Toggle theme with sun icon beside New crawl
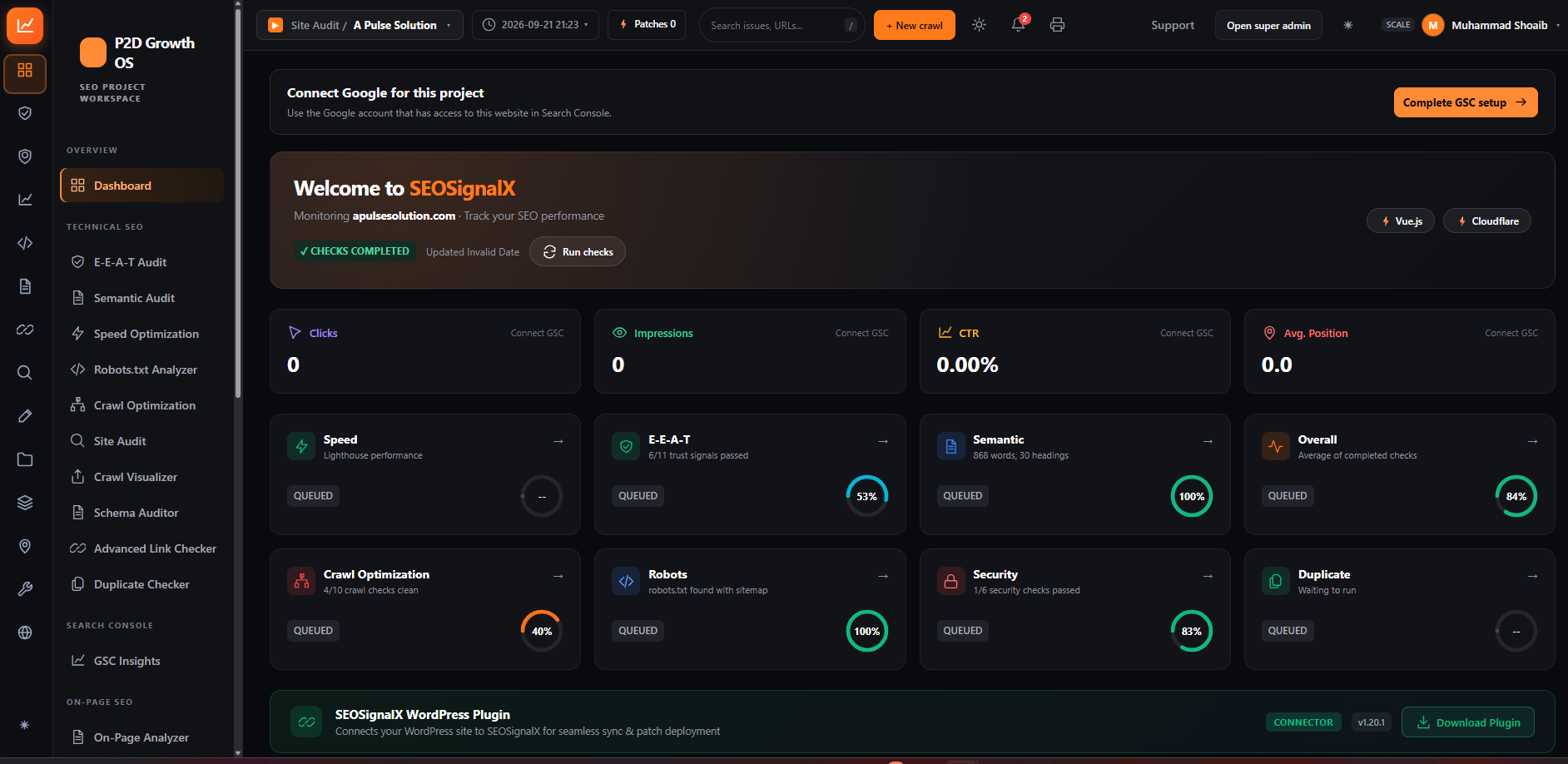 979,25
